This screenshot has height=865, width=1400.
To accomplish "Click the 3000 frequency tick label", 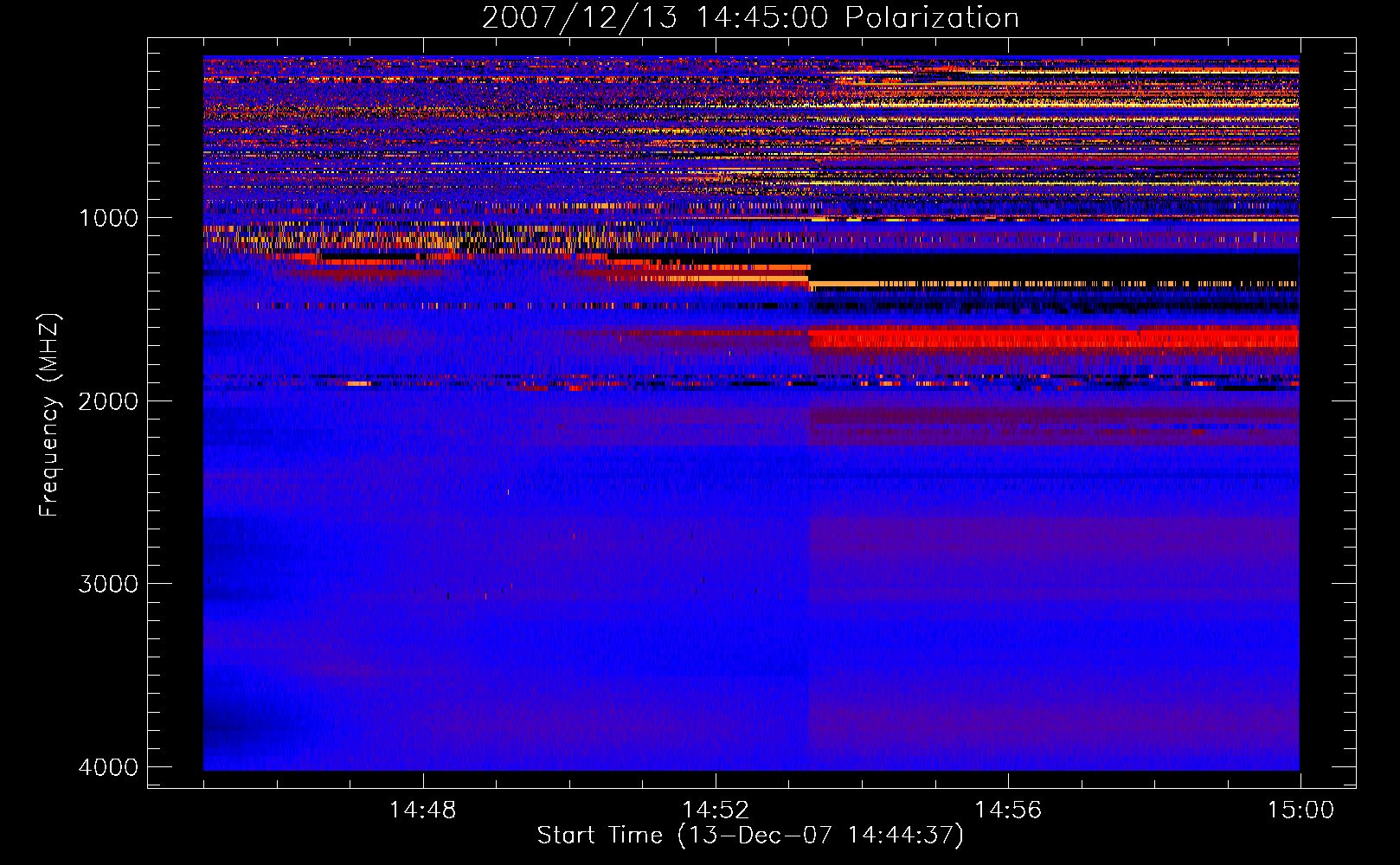I will coord(108,583).
